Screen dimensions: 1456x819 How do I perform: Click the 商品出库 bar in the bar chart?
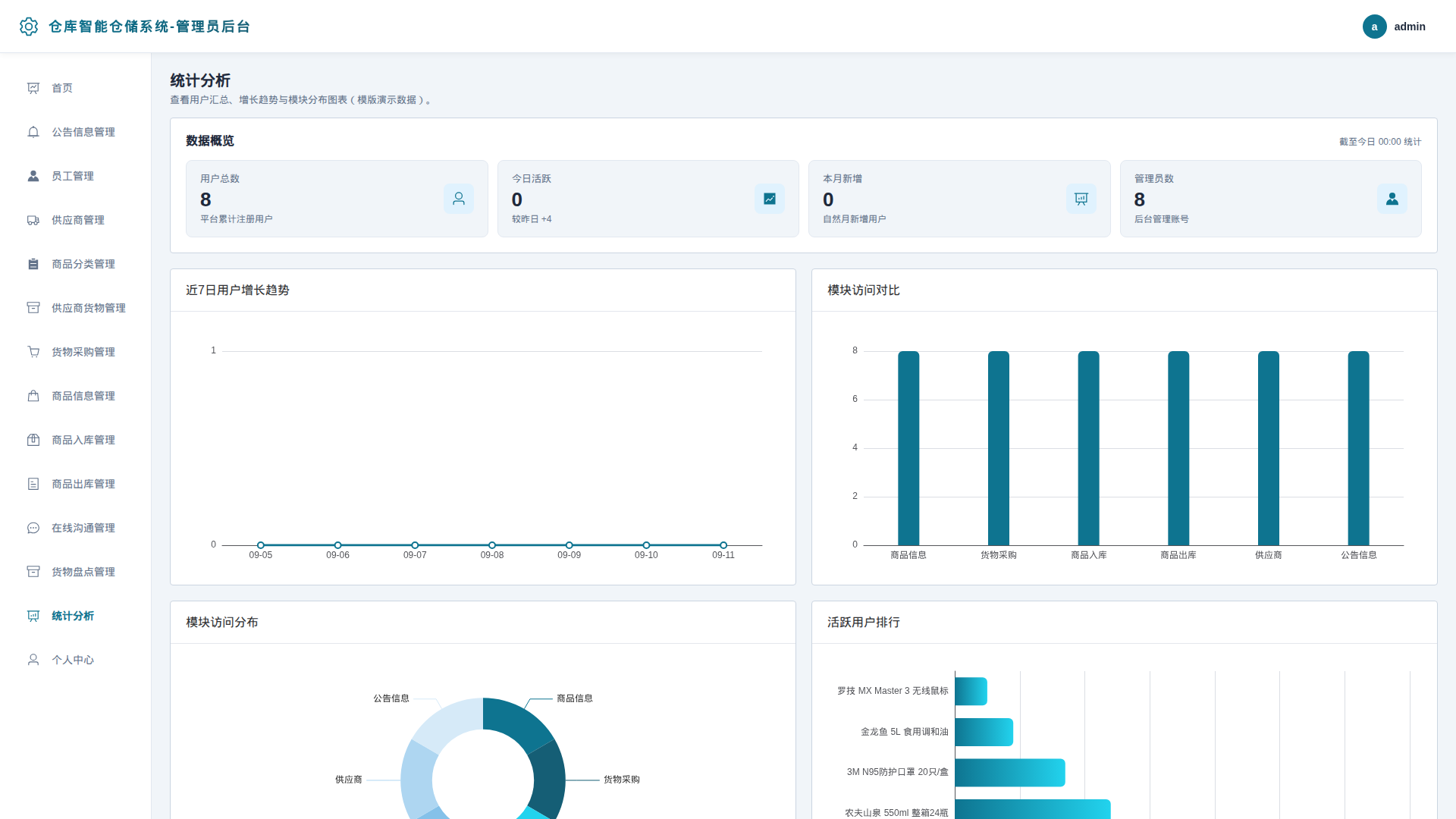[x=1178, y=448]
